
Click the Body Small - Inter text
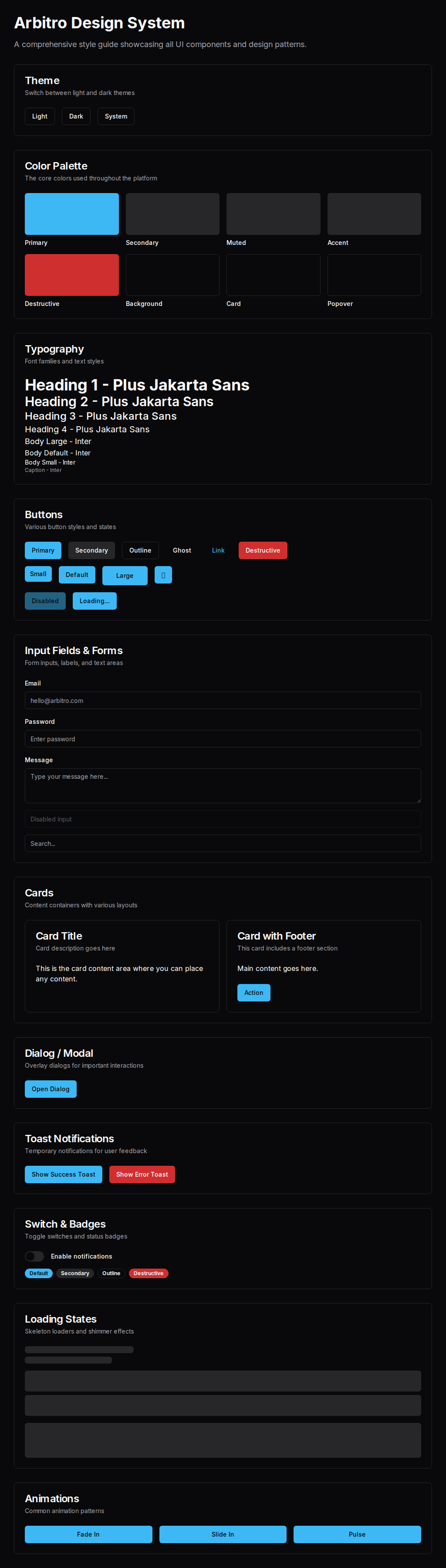point(50,463)
